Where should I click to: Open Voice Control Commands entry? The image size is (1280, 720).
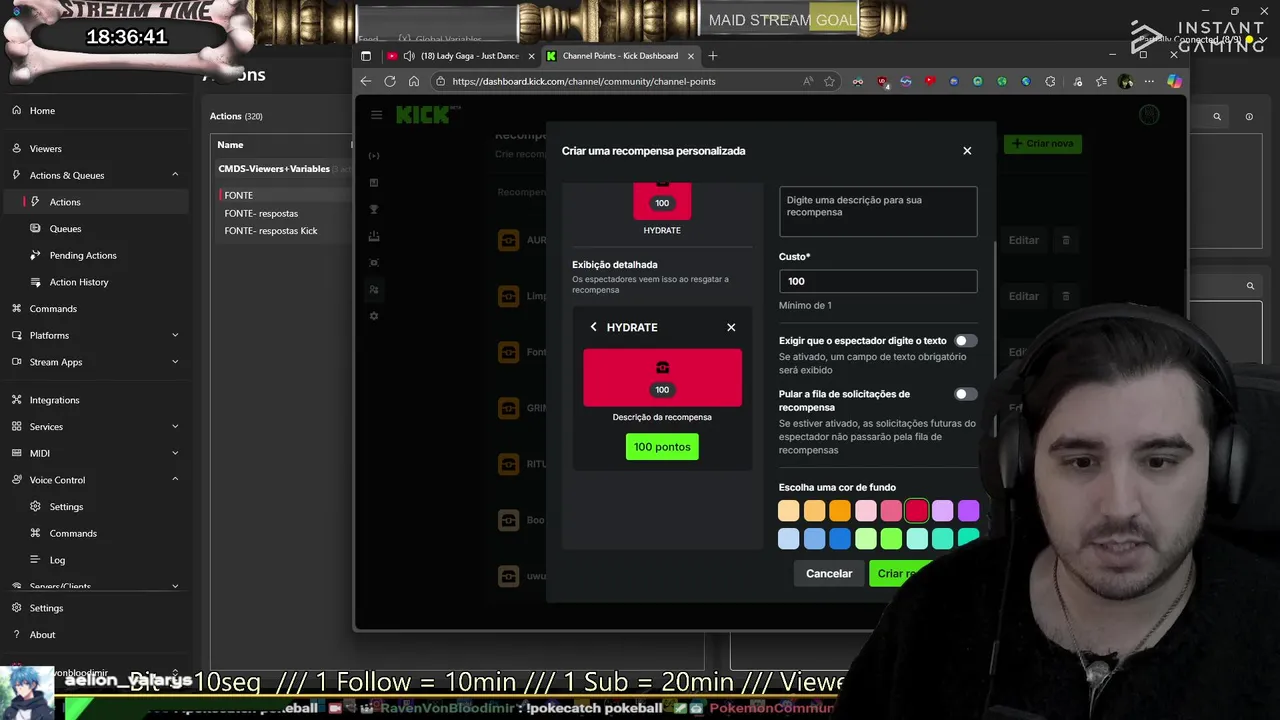point(73,533)
